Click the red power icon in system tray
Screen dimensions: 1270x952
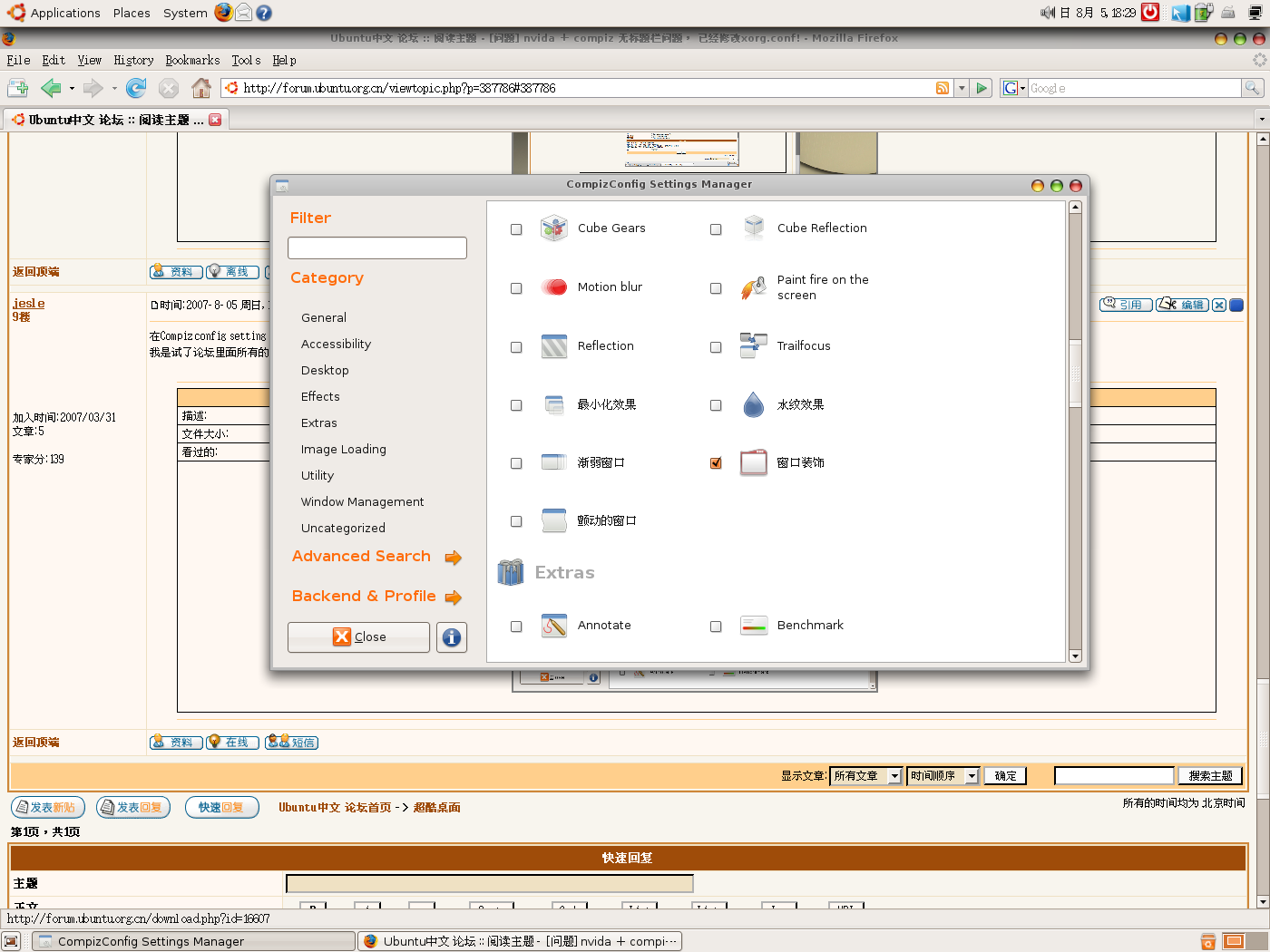click(x=1150, y=12)
